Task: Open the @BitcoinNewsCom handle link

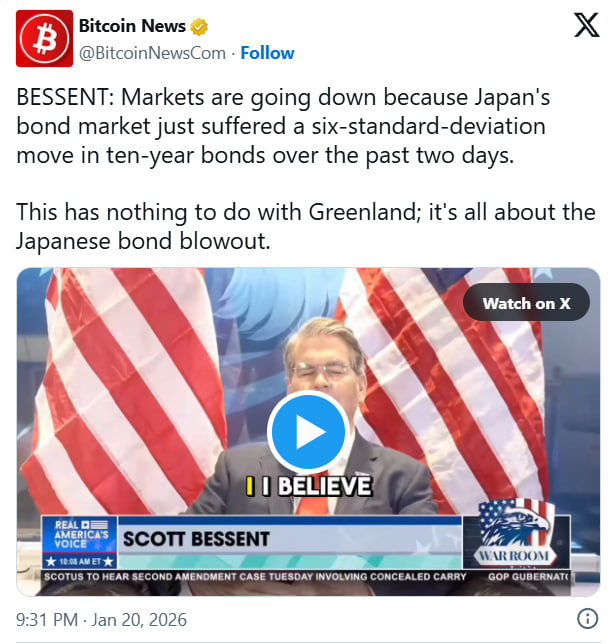Action: click(x=152, y=53)
